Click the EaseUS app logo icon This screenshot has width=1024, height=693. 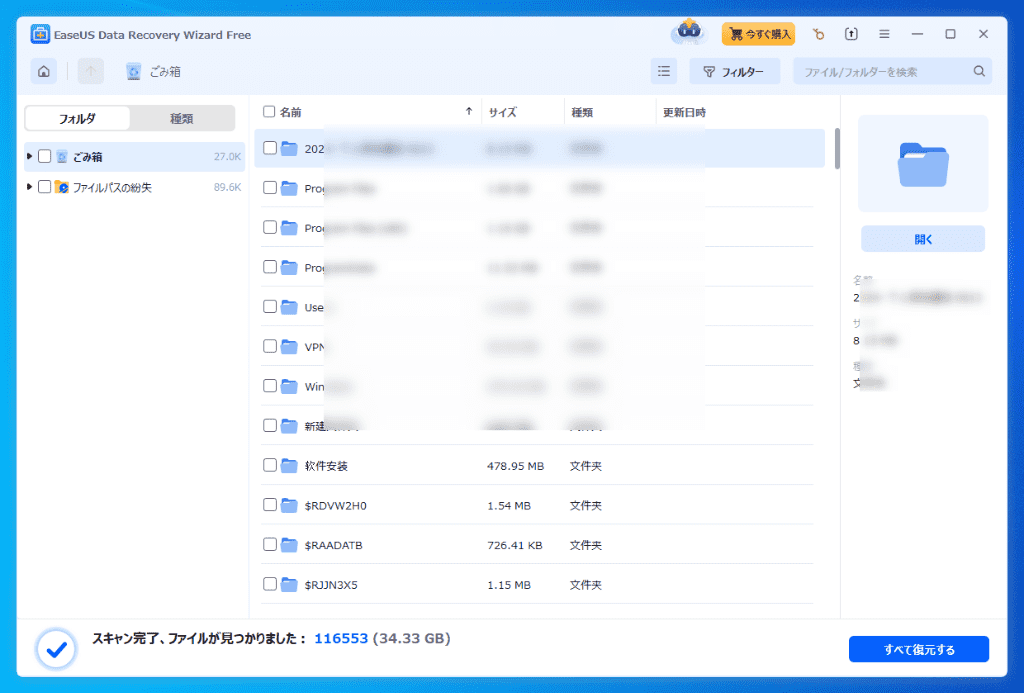40,35
